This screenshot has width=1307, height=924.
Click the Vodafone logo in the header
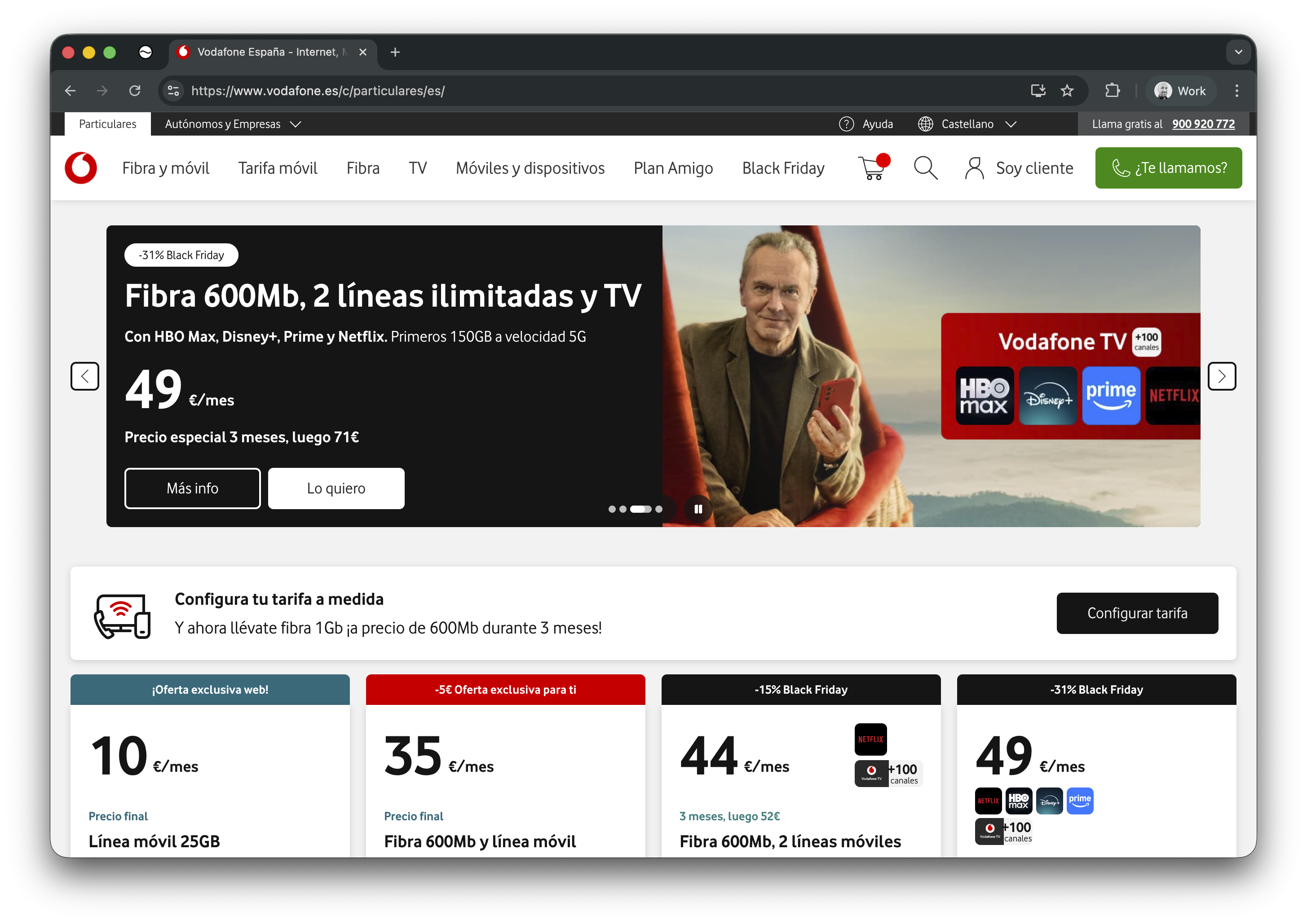click(81, 168)
